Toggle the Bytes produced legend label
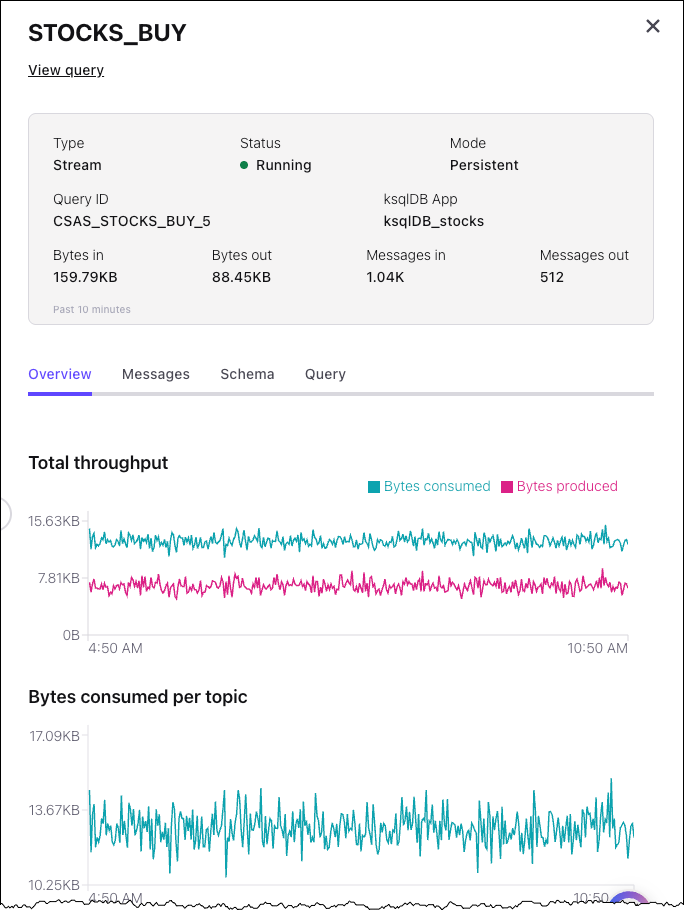The height and width of the screenshot is (910, 684). coord(567,487)
